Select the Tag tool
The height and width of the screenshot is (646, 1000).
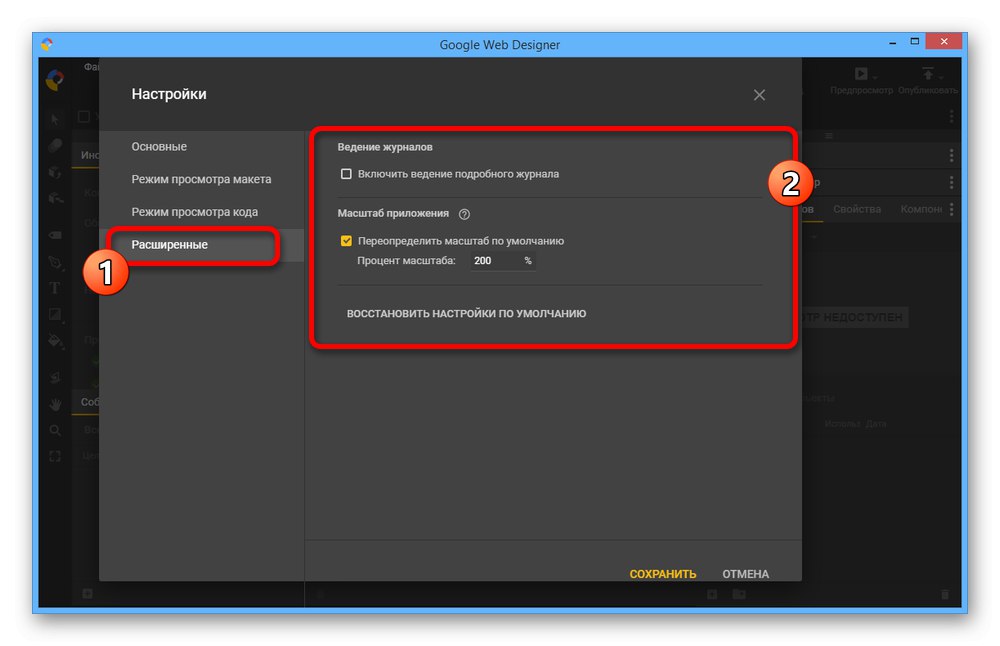coord(55,235)
